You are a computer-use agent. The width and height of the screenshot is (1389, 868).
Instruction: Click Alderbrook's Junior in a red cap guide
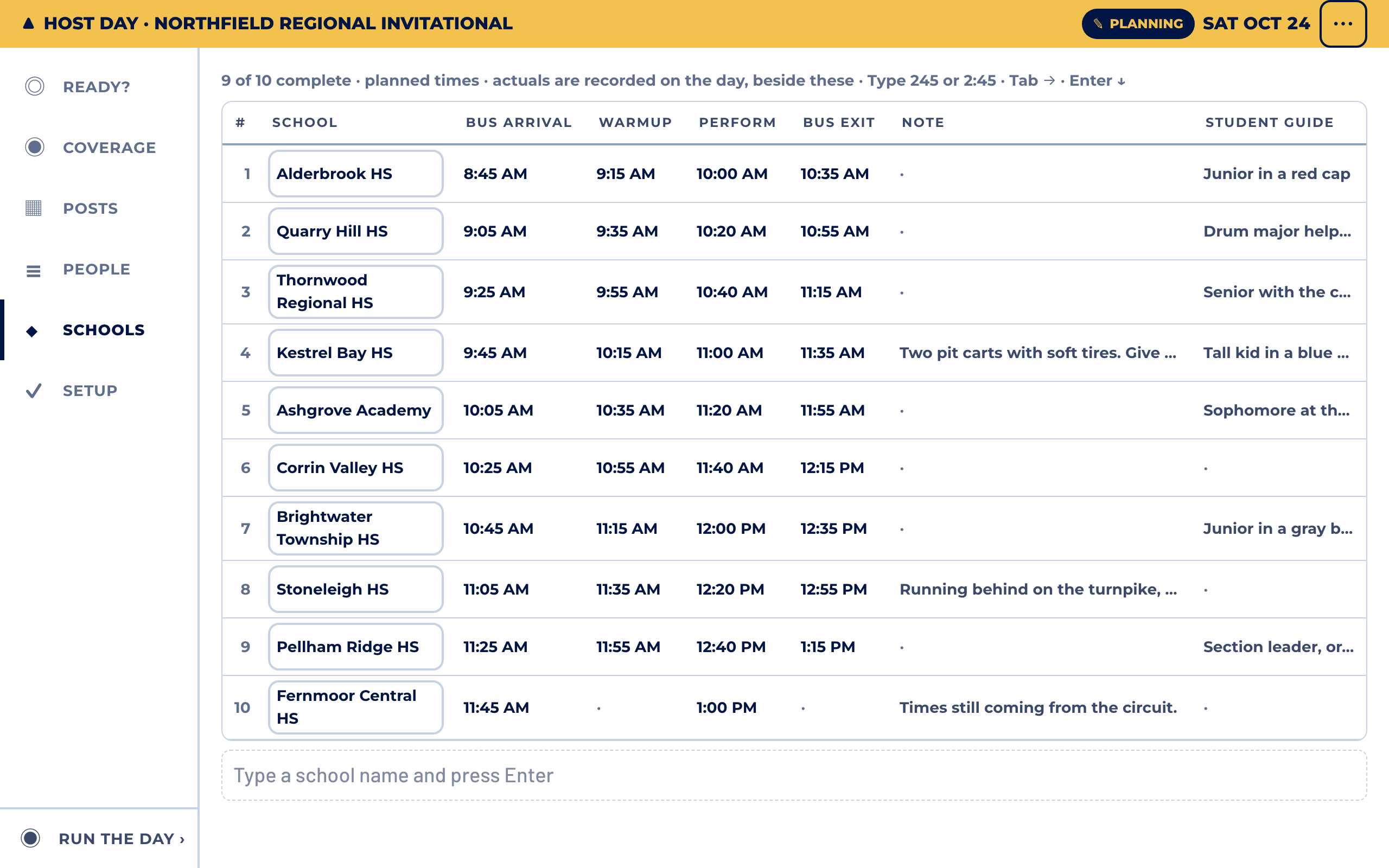1277,174
